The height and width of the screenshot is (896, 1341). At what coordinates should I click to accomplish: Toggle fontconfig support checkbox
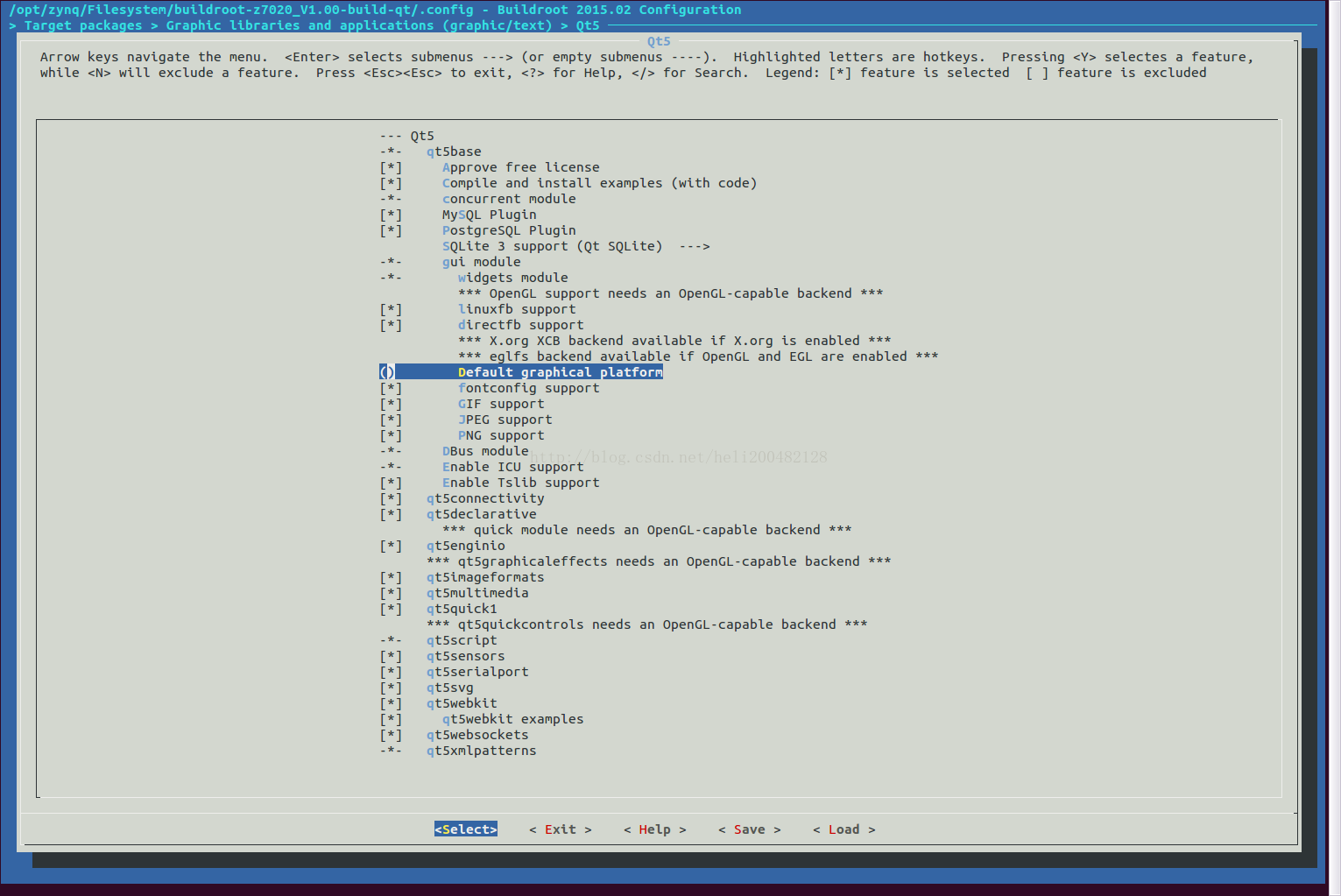click(391, 388)
